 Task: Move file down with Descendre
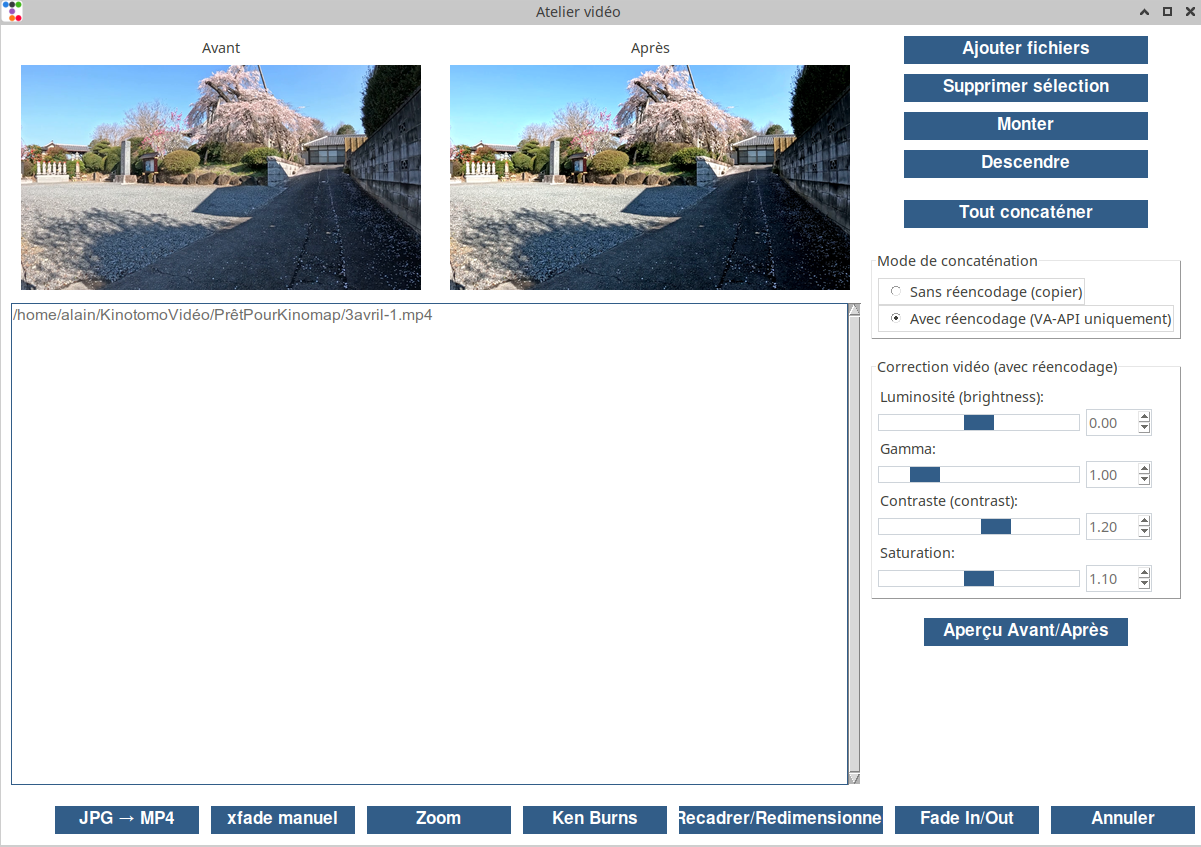1025,163
